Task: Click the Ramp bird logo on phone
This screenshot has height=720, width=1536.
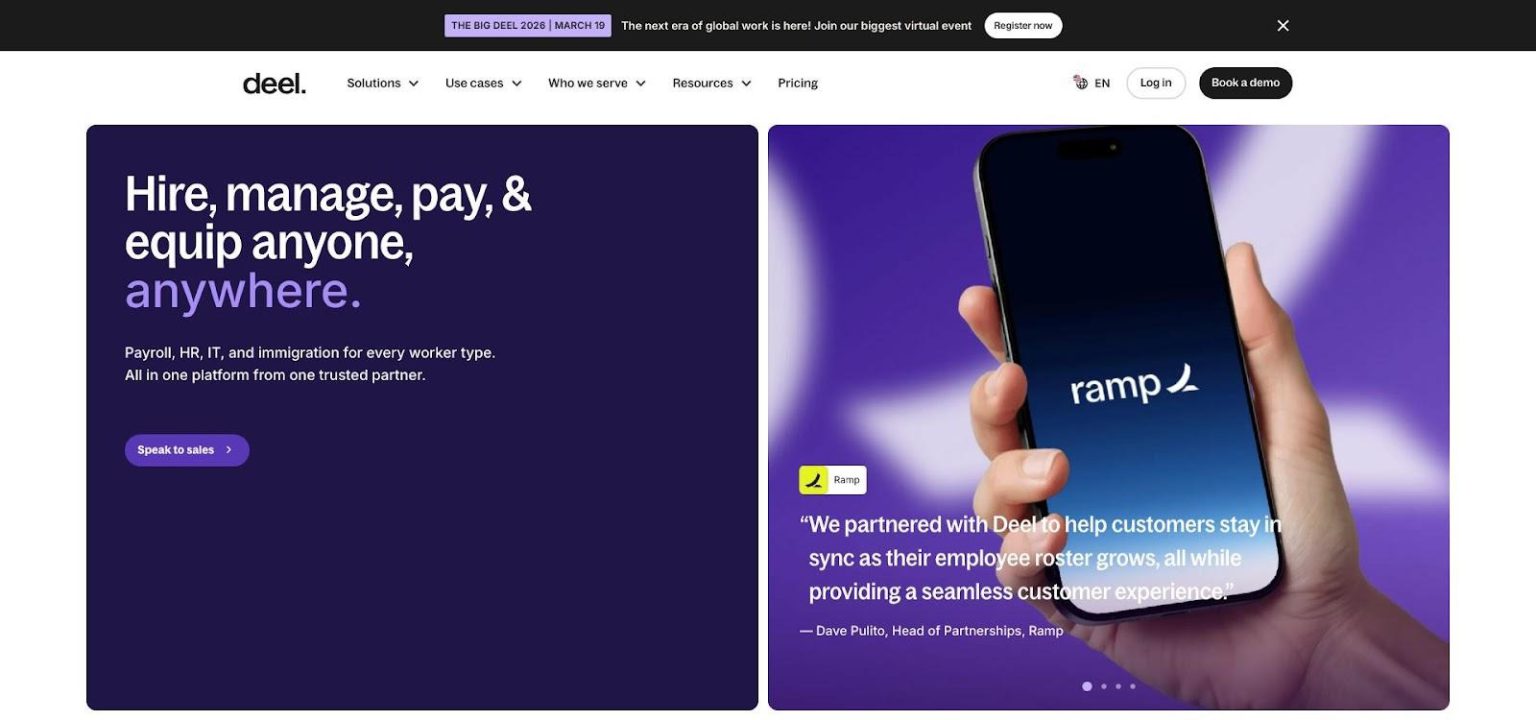Action: click(1183, 379)
